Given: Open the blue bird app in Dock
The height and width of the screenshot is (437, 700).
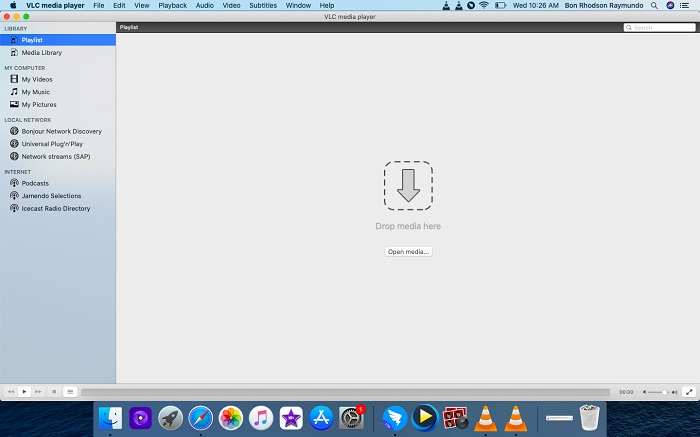Looking at the screenshot, I should (395, 418).
